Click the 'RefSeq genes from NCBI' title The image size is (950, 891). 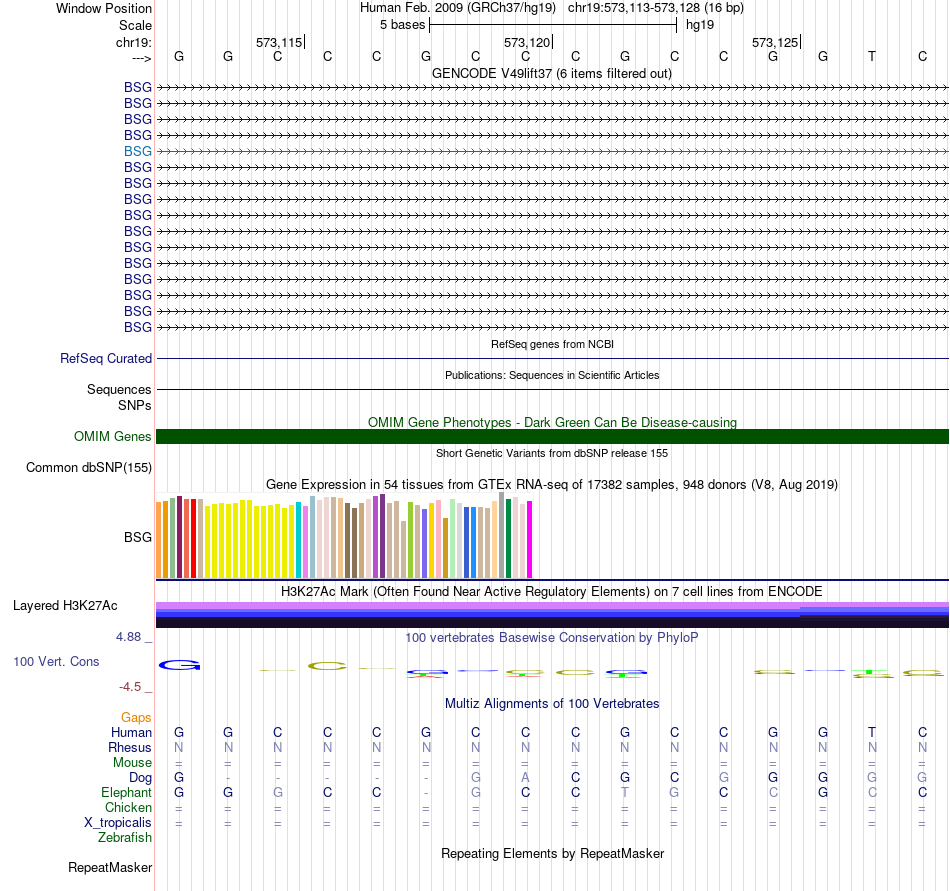(x=552, y=344)
